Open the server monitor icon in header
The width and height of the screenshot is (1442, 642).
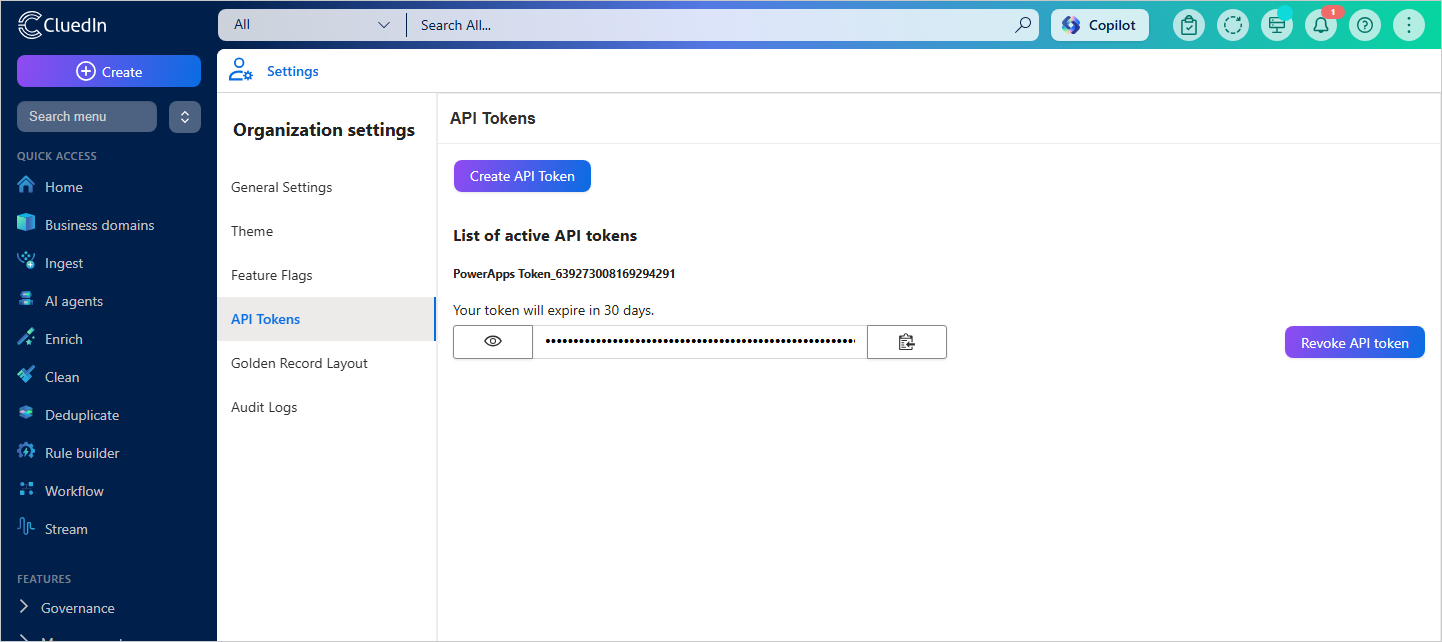click(x=1277, y=25)
